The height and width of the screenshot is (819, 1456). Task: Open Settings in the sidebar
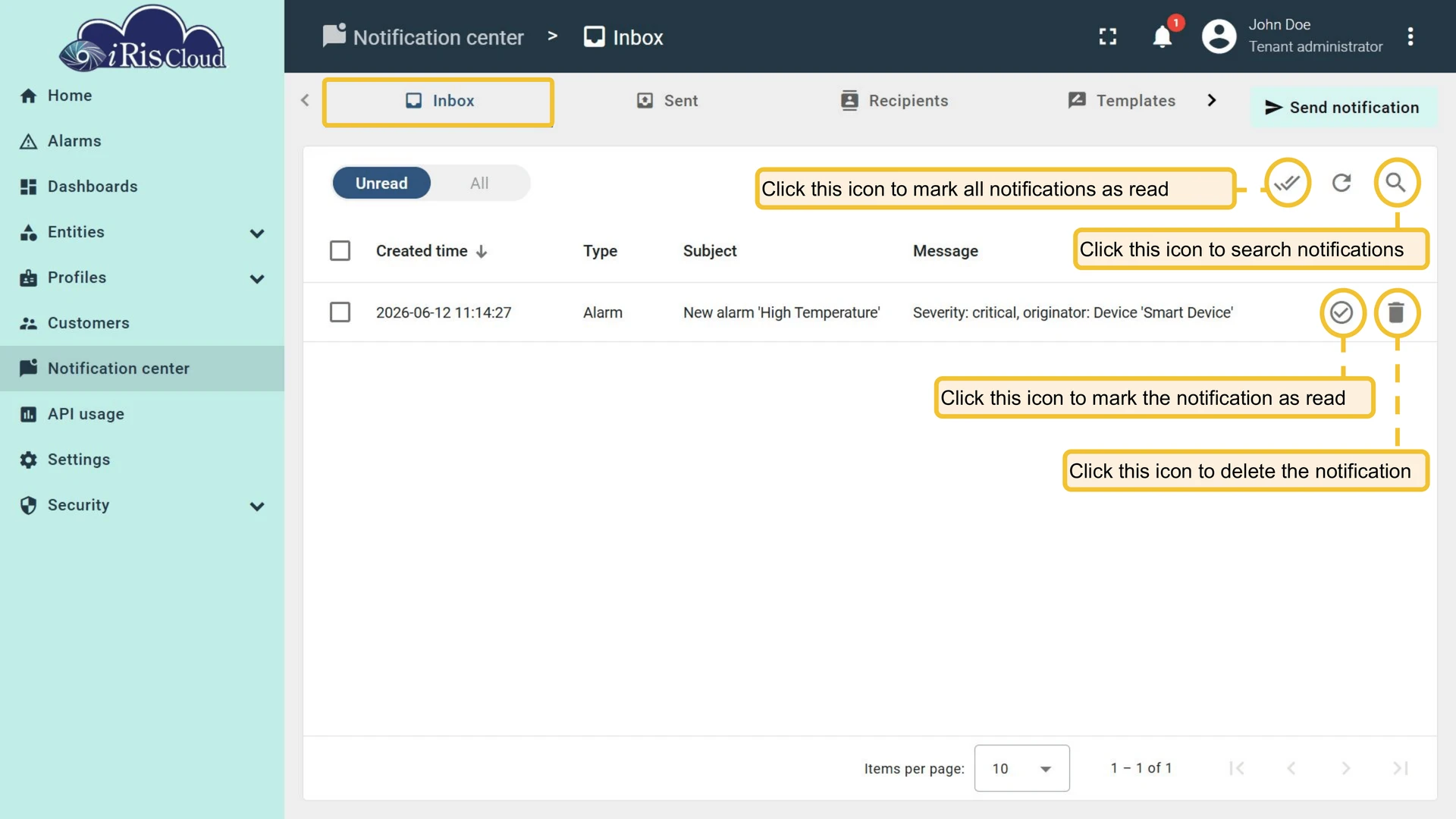[142, 460]
